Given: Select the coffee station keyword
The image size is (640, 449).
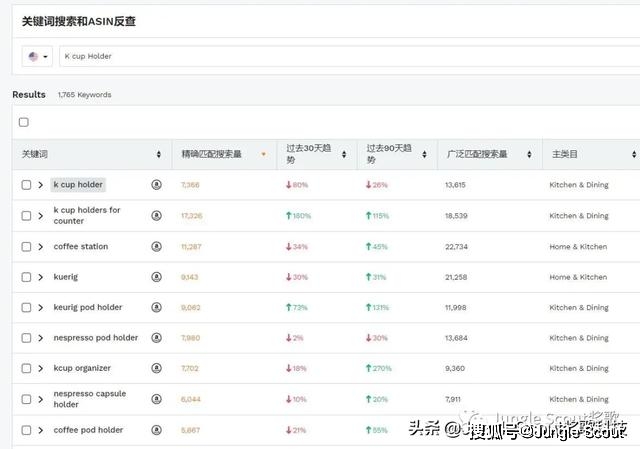Looking at the screenshot, I should click(x=81, y=247).
